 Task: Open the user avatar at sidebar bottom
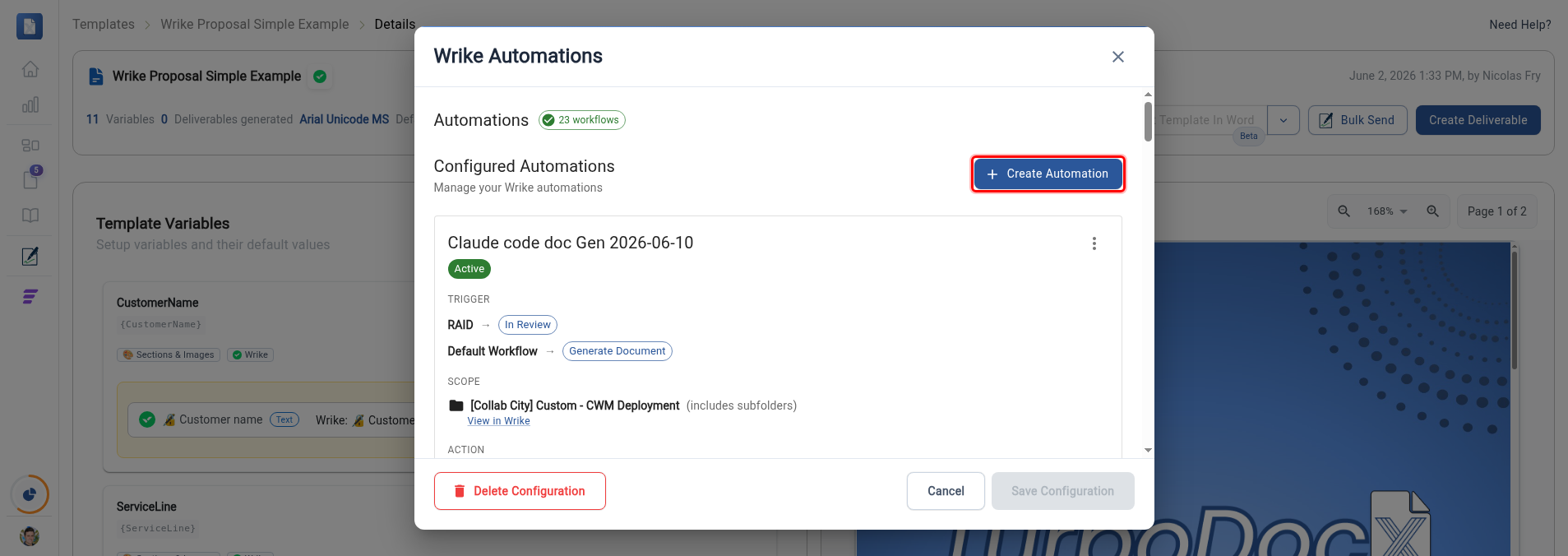point(30,536)
